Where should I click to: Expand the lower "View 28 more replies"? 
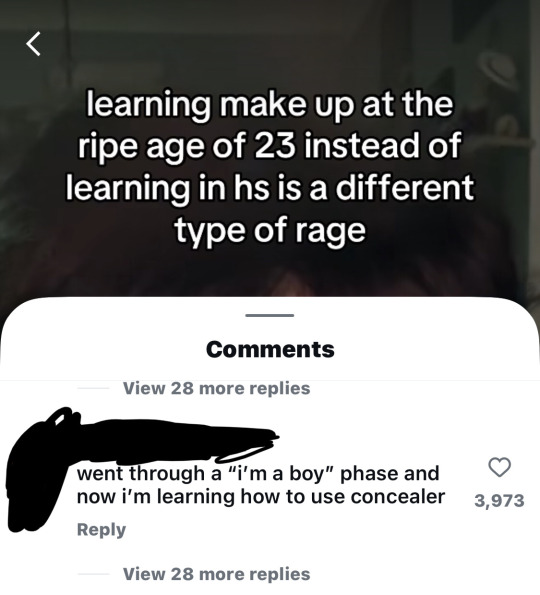(x=216, y=574)
